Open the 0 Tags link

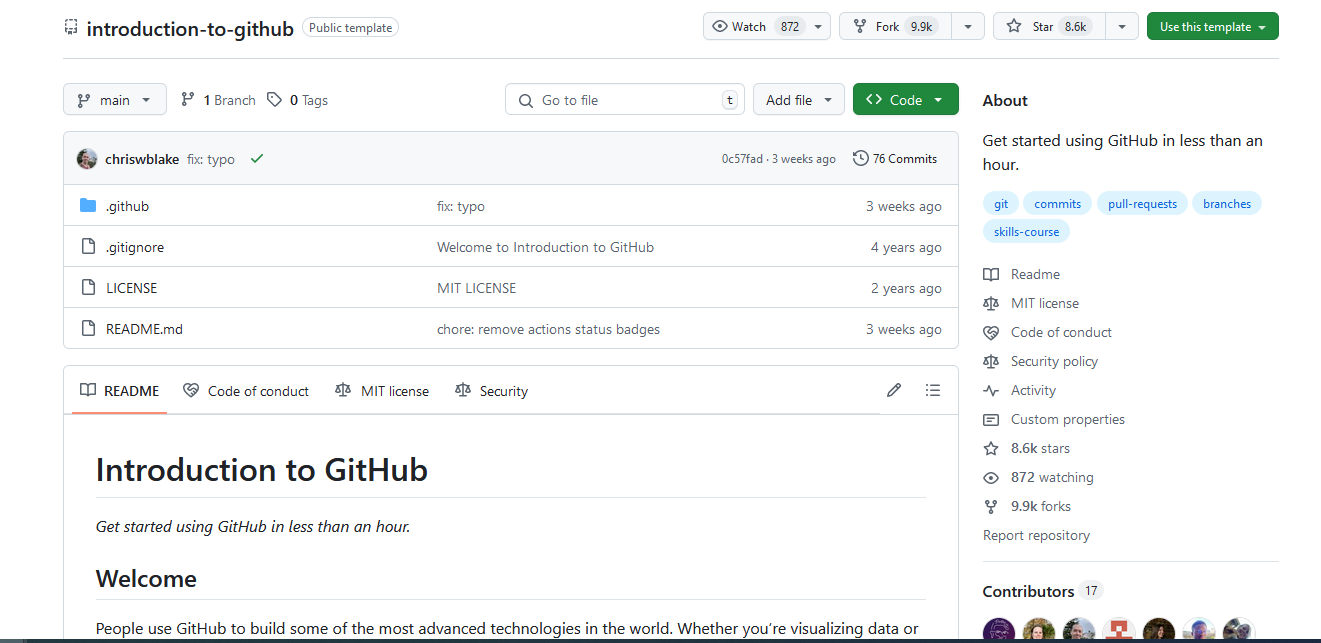click(x=297, y=100)
